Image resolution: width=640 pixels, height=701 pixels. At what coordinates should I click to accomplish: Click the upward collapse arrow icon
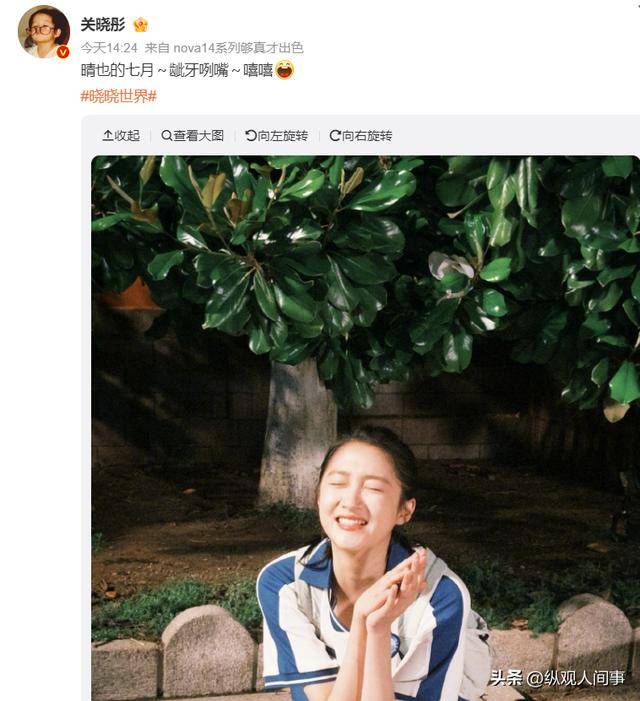pos(108,135)
